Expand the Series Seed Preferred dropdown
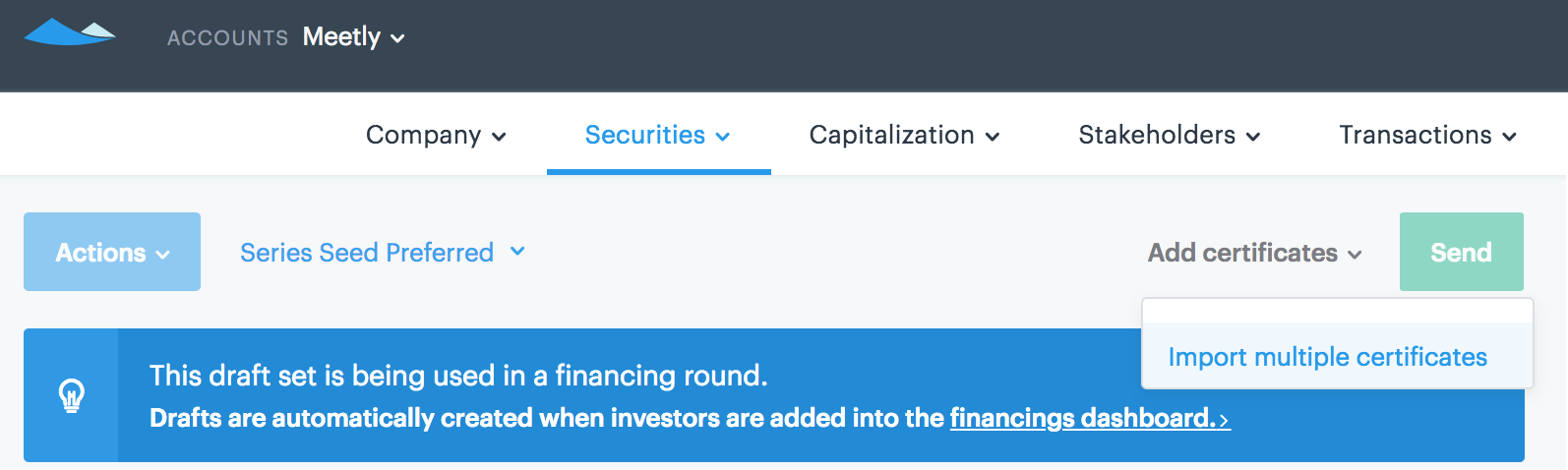This screenshot has height=470, width=1568. coord(383,253)
